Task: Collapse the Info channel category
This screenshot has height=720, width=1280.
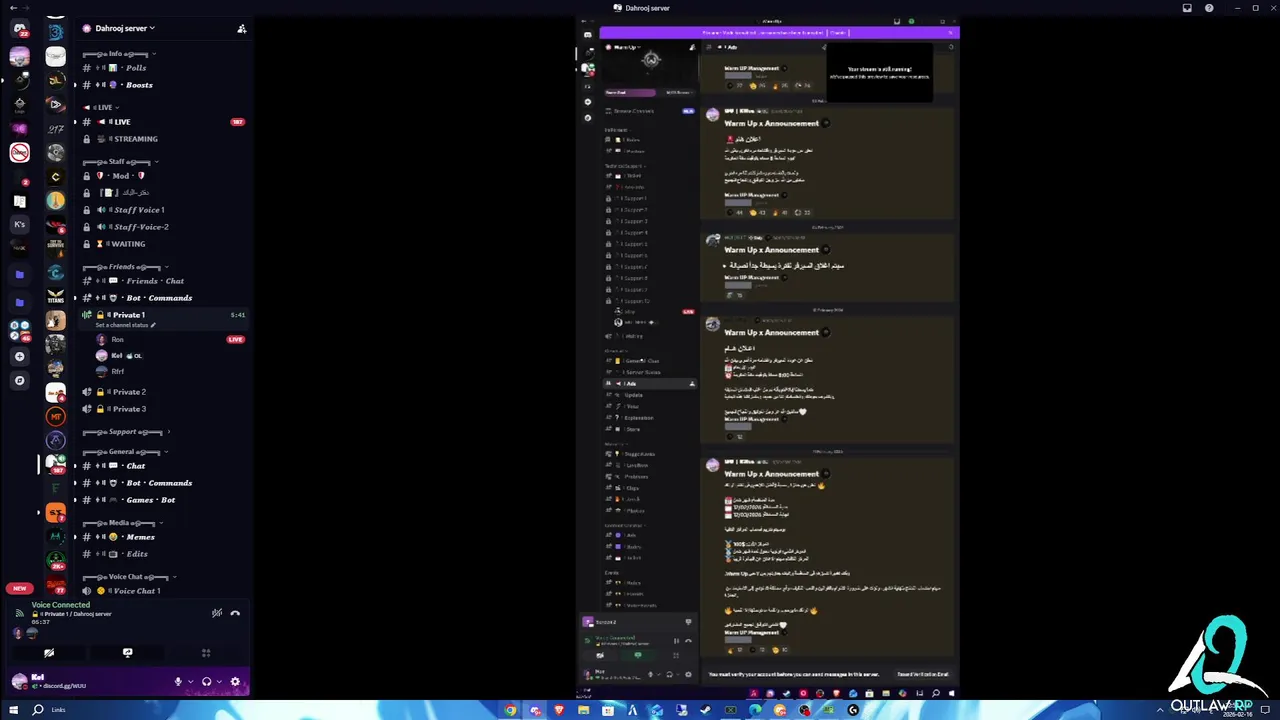Action: point(118,53)
